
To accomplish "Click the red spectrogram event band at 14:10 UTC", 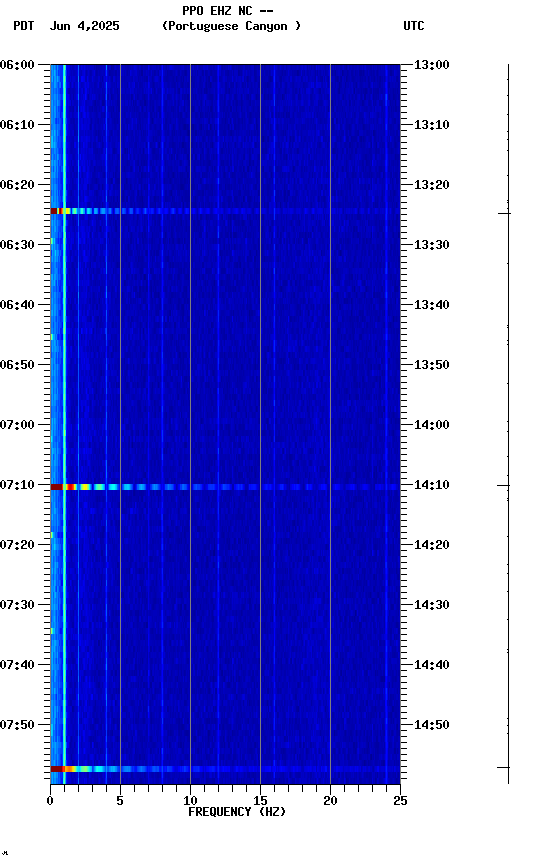I will click(225, 487).
